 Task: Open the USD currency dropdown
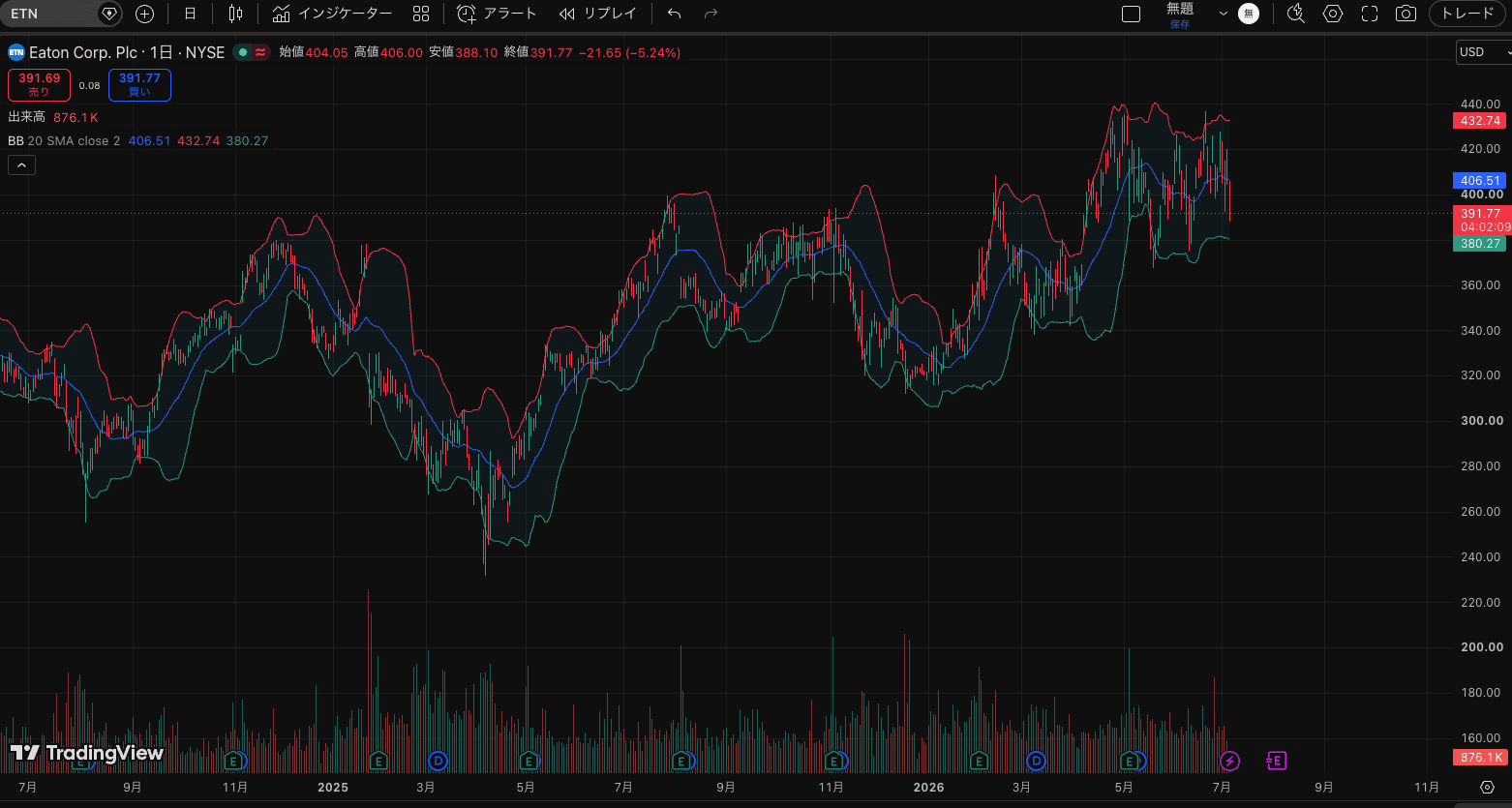coord(1483,52)
